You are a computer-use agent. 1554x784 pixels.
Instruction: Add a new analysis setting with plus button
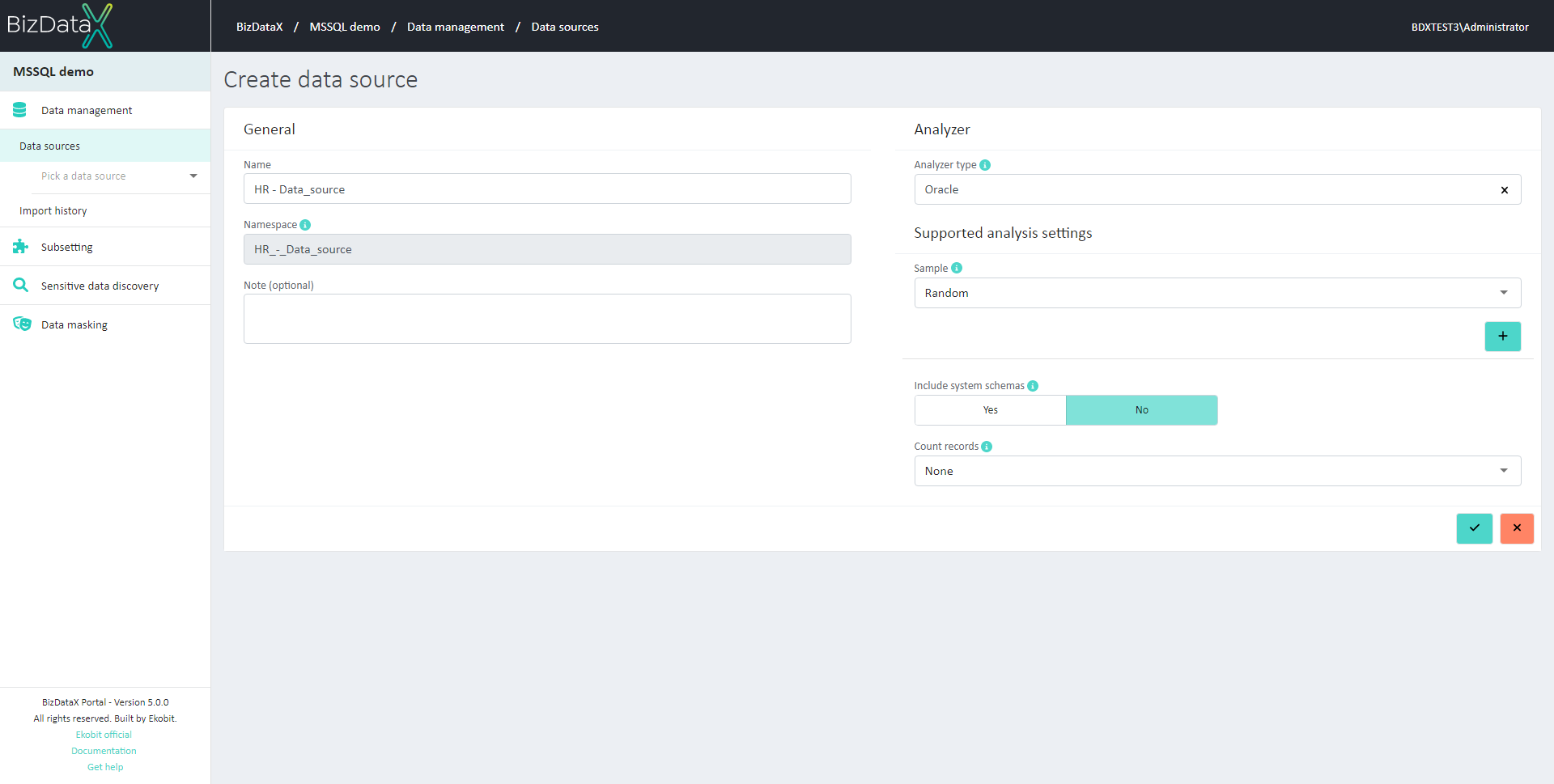click(x=1503, y=337)
